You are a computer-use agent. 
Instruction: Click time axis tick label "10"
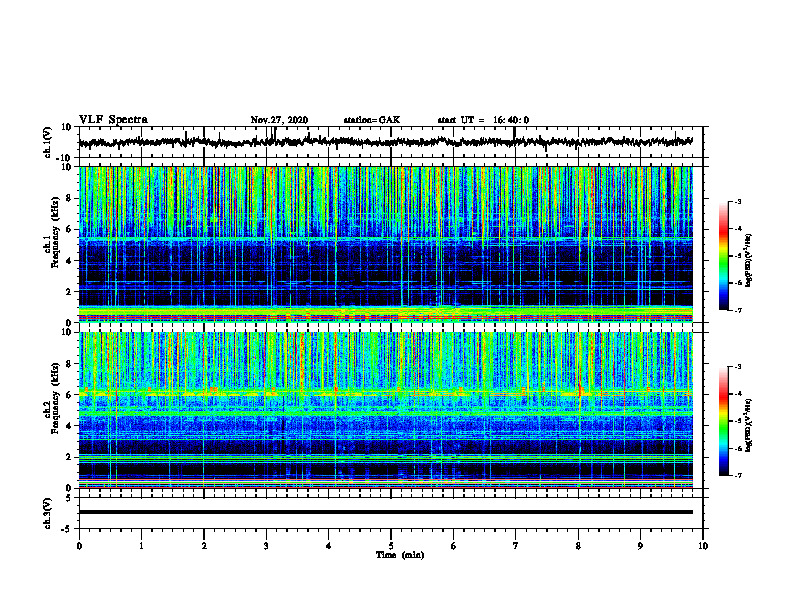[703, 546]
